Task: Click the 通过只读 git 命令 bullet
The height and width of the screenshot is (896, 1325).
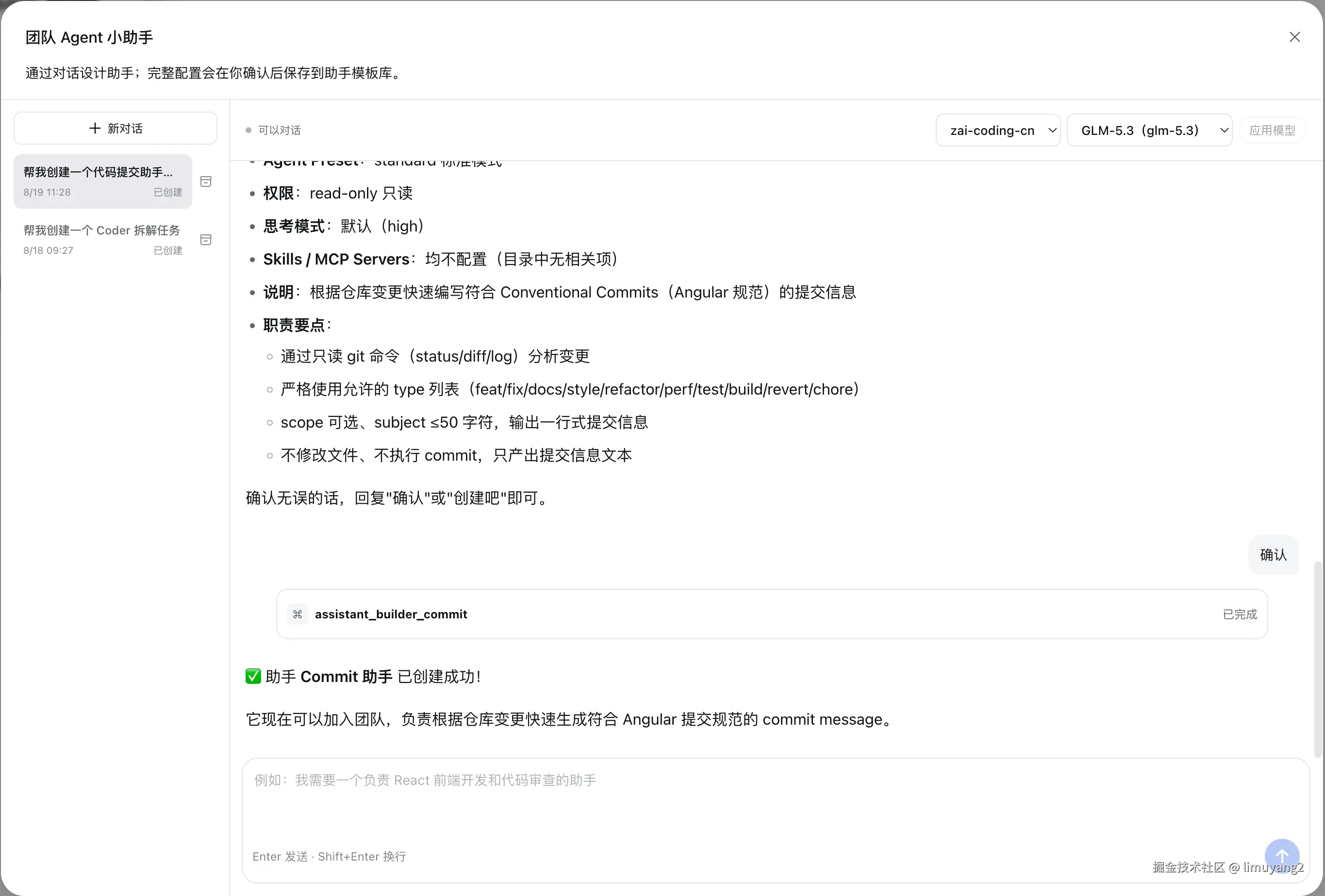Action: [435, 356]
